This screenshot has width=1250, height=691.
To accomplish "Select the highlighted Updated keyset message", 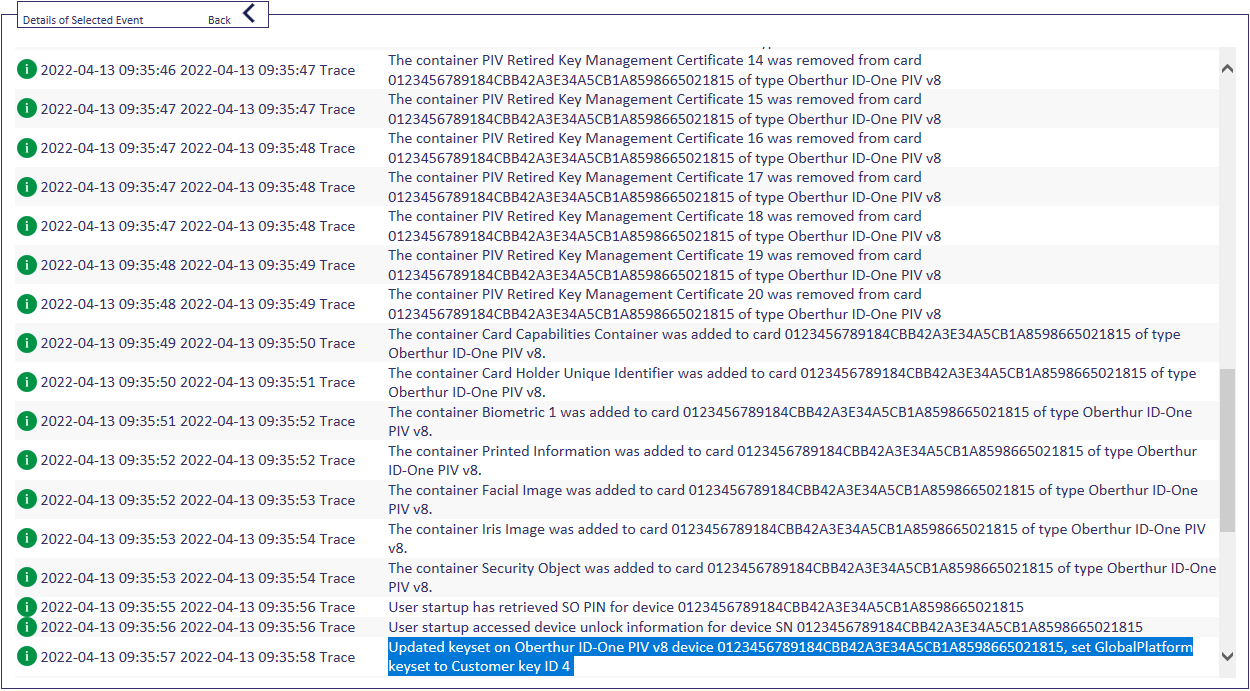I will pos(790,657).
